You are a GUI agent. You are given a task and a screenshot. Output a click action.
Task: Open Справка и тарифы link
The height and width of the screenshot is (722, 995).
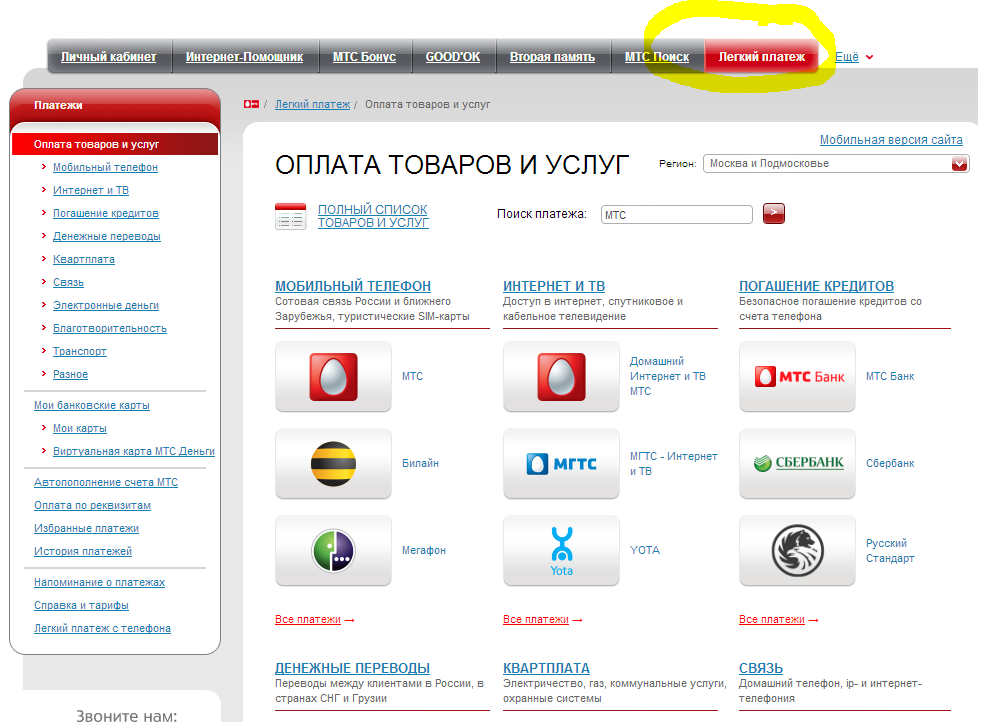pyautogui.click(x=81, y=605)
